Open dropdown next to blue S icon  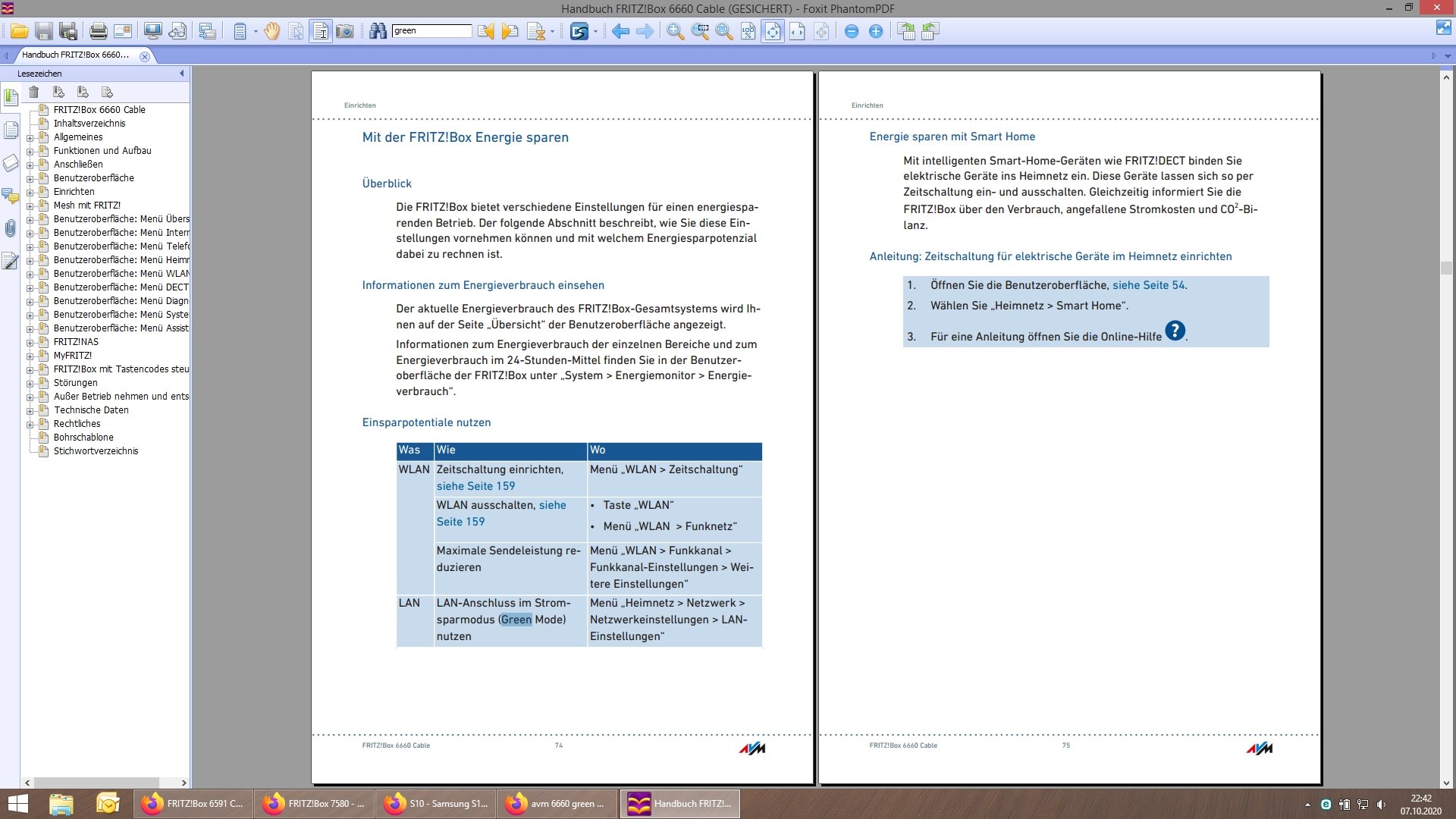(x=595, y=31)
